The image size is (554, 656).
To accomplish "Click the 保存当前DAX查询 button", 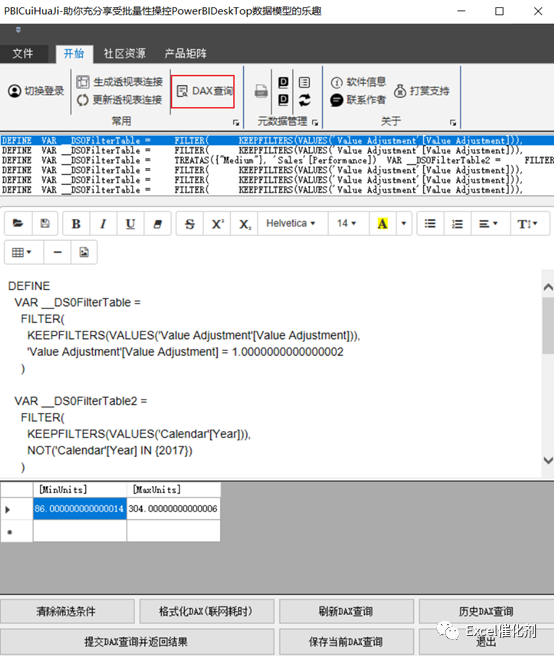I will 346,641.
